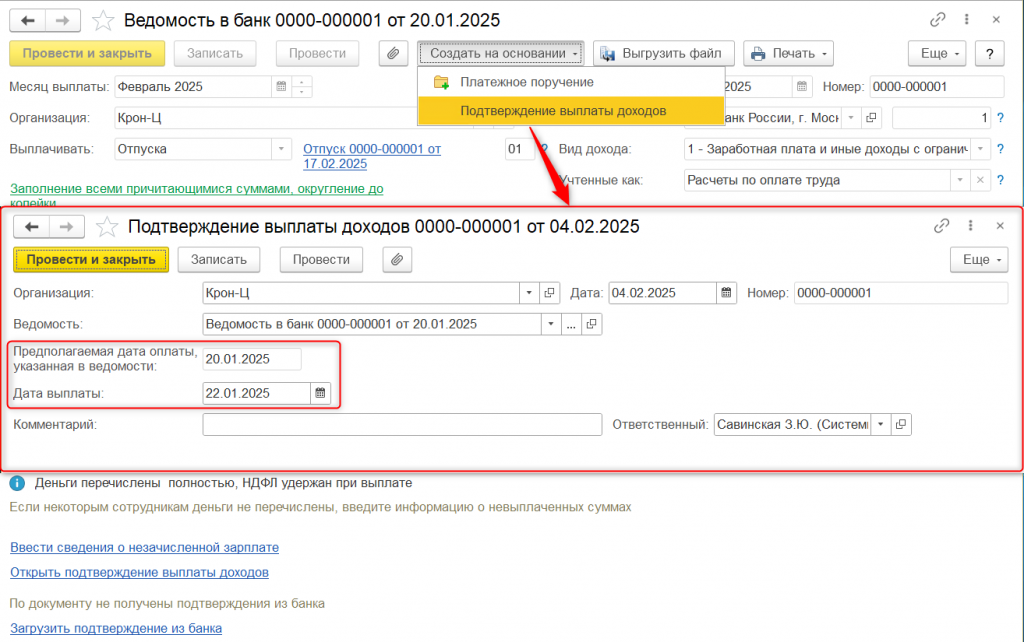Click Записать in Ведомость в банк toolbar
The width and height of the screenshot is (1024, 642).
coord(215,54)
